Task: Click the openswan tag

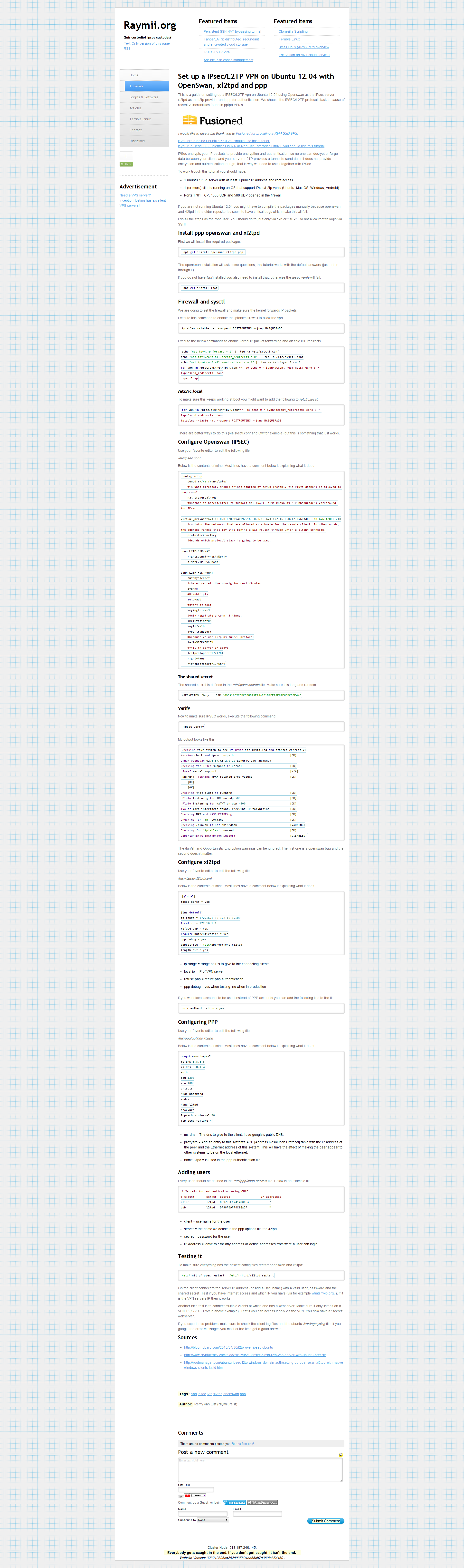Action: click(x=231, y=1394)
